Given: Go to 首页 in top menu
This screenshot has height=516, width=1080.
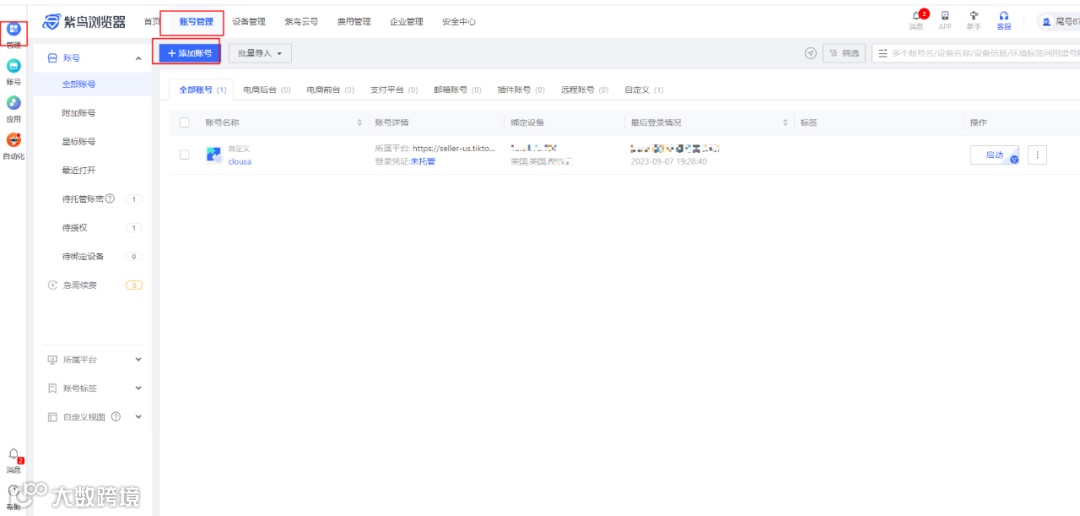Looking at the screenshot, I should (x=152, y=22).
